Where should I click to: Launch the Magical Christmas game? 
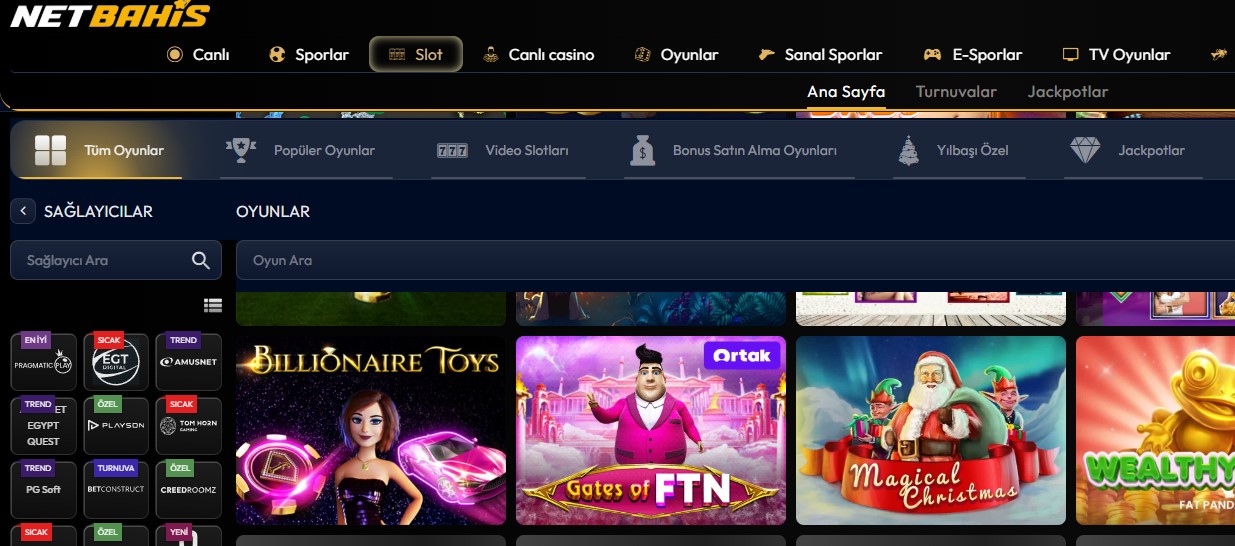click(x=931, y=430)
